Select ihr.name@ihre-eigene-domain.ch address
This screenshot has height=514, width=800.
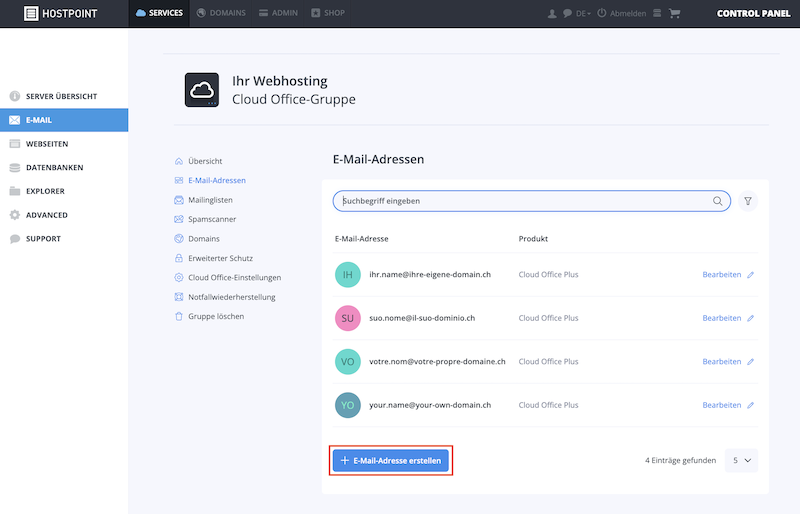coord(430,275)
